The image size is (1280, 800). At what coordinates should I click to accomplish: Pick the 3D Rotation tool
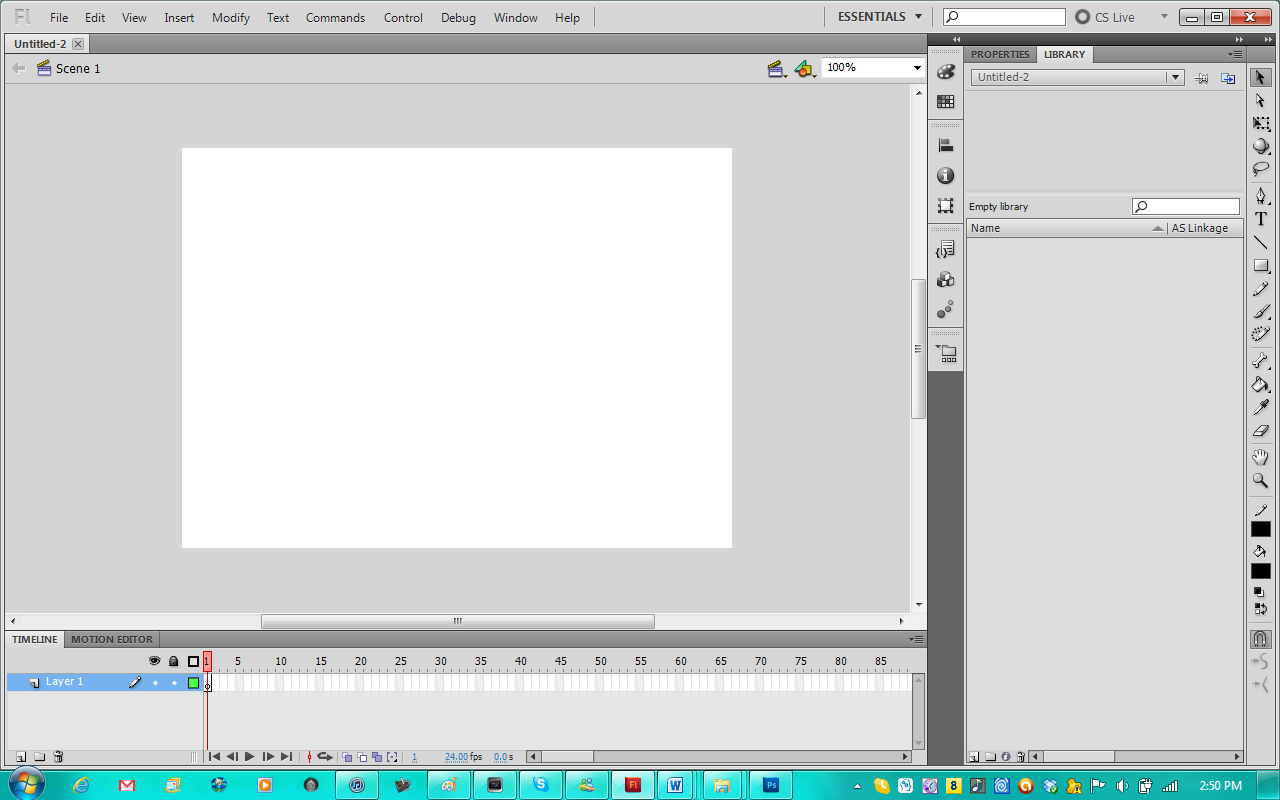[x=1260, y=146]
